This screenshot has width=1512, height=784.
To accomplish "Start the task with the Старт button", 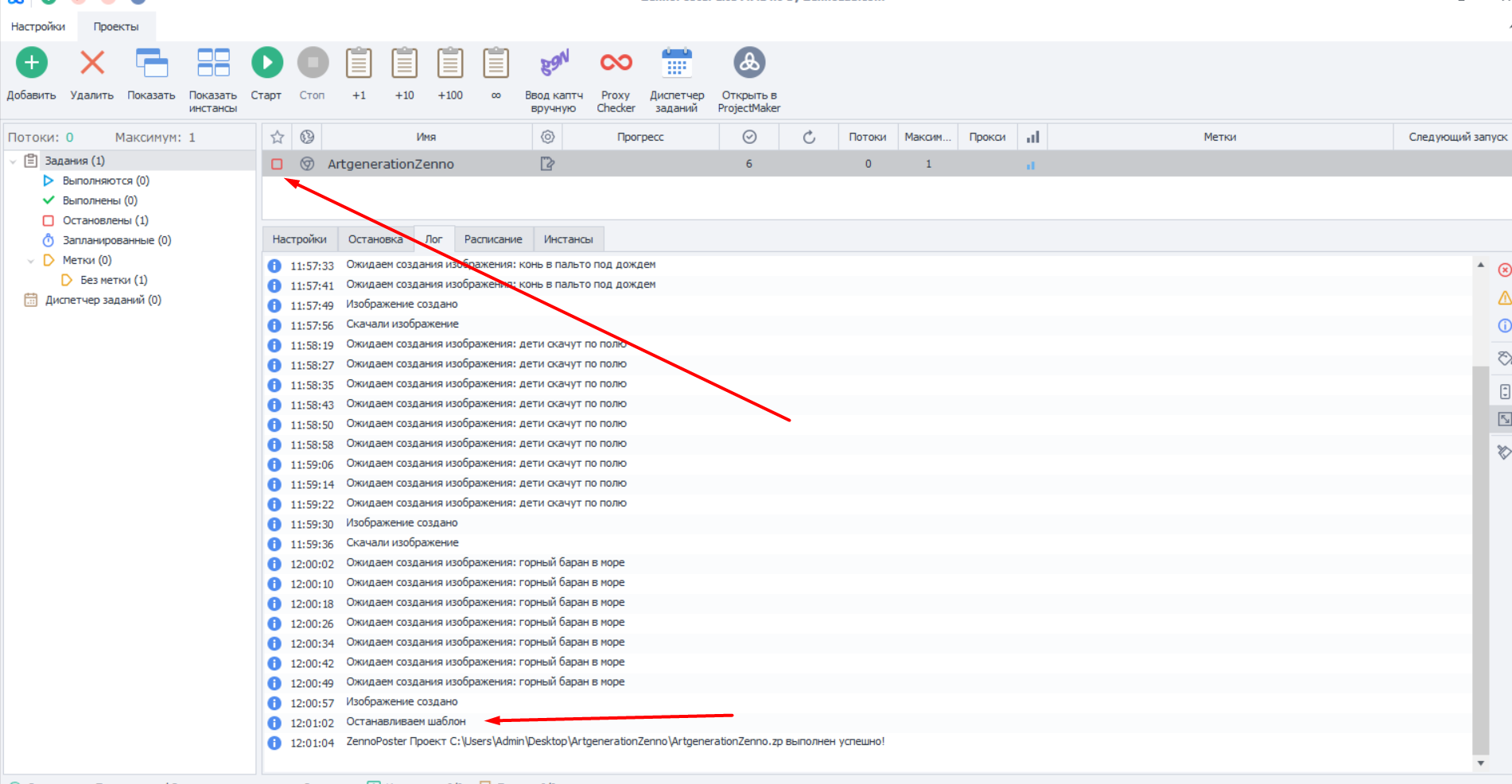I will point(267,63).
